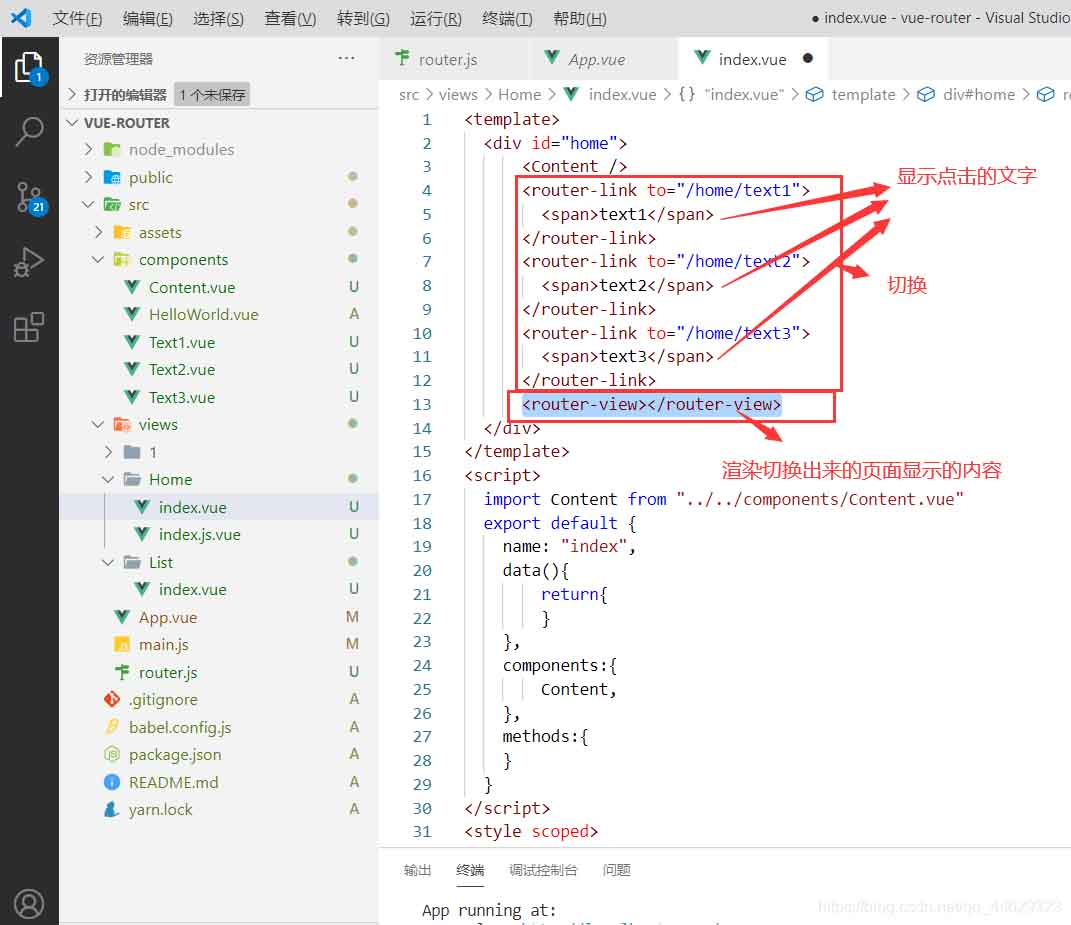
Task: Click the icon beside package.json
Action: (x=112, y=754)
